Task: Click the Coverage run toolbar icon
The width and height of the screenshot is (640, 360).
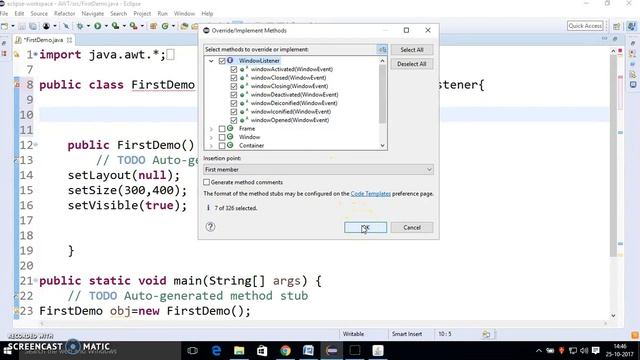Action: pos(116,26)
